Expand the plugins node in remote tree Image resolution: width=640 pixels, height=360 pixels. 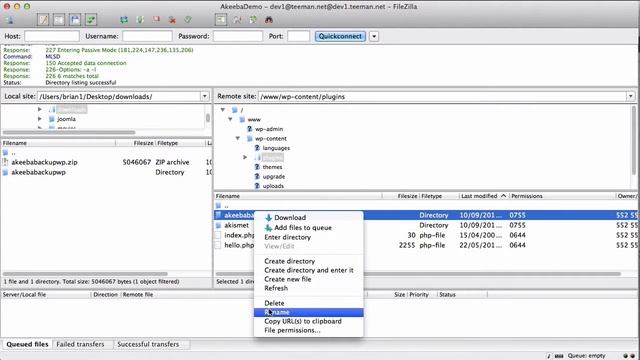[245, 157]
